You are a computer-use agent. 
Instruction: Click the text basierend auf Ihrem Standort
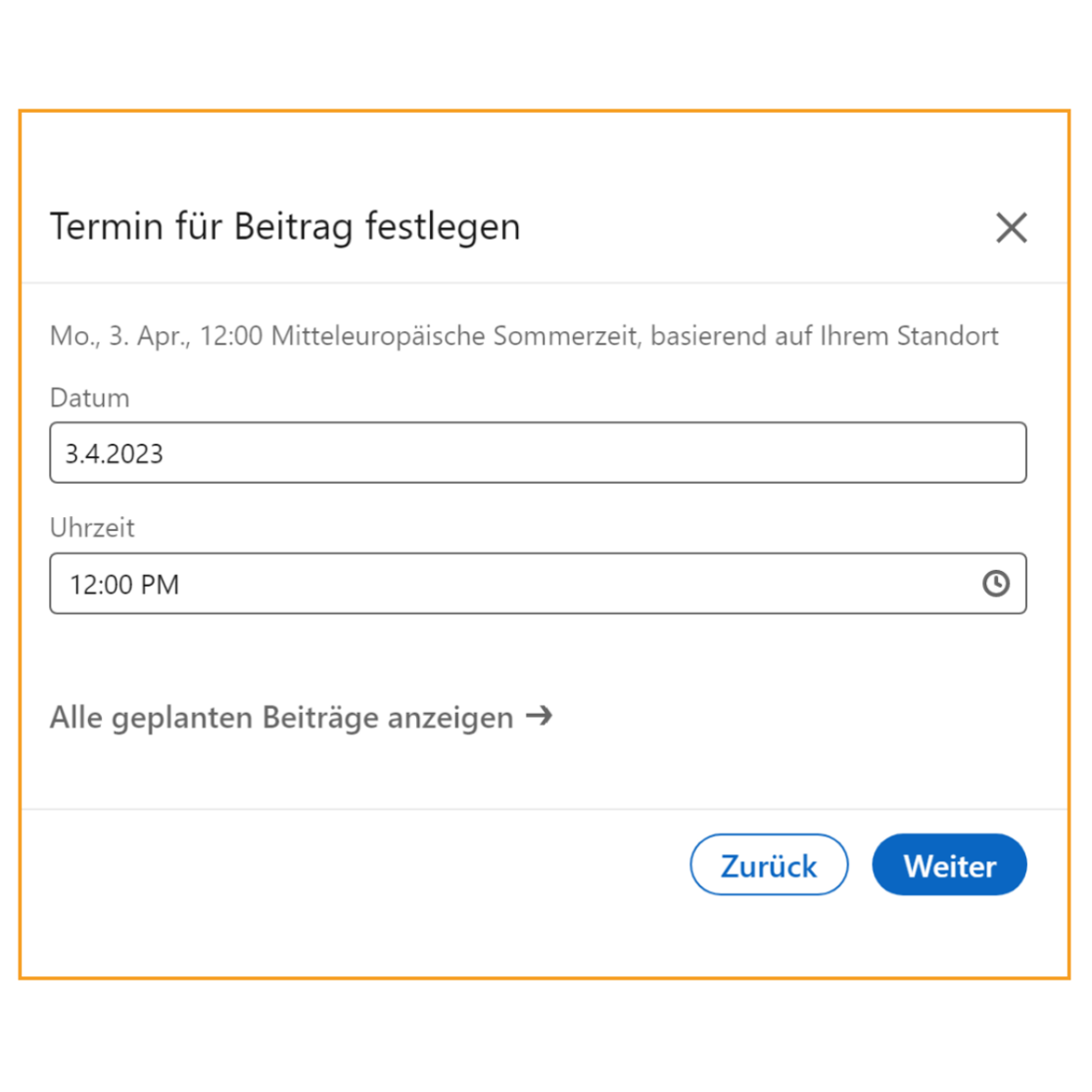[x=825, y=336]
